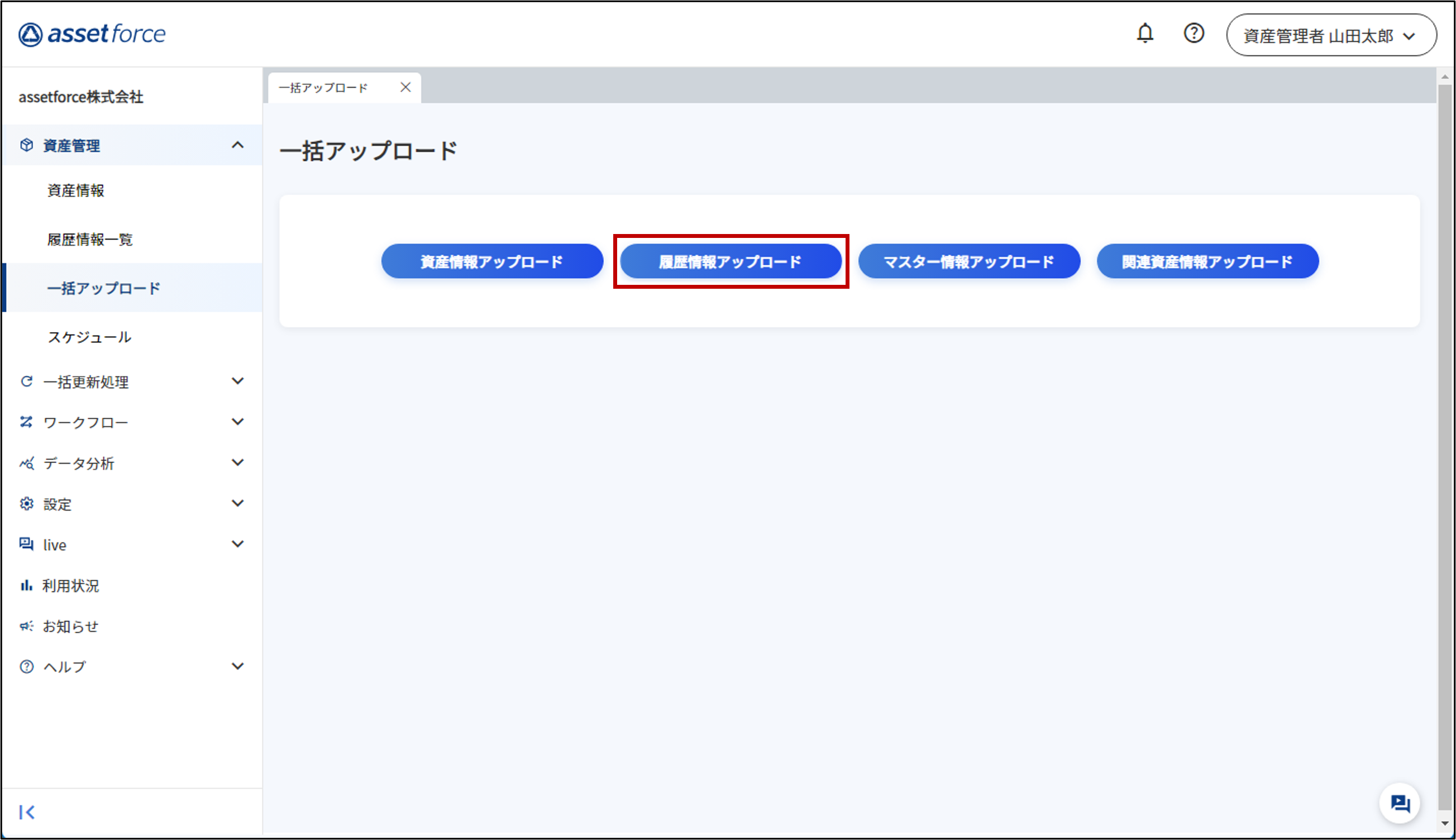Click the live sidebar label
The height and width of the screenshot is (840, 1456).
(x=55, y=545)
